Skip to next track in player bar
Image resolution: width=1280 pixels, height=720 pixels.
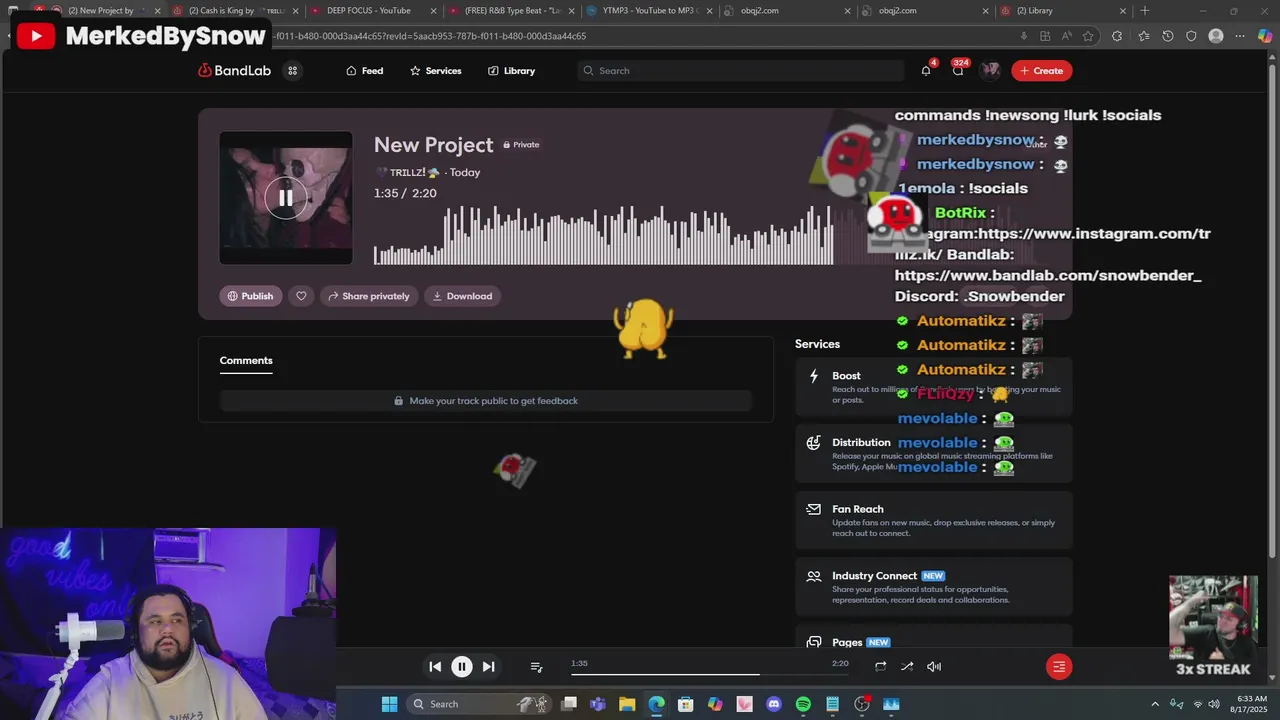(488, 666)
